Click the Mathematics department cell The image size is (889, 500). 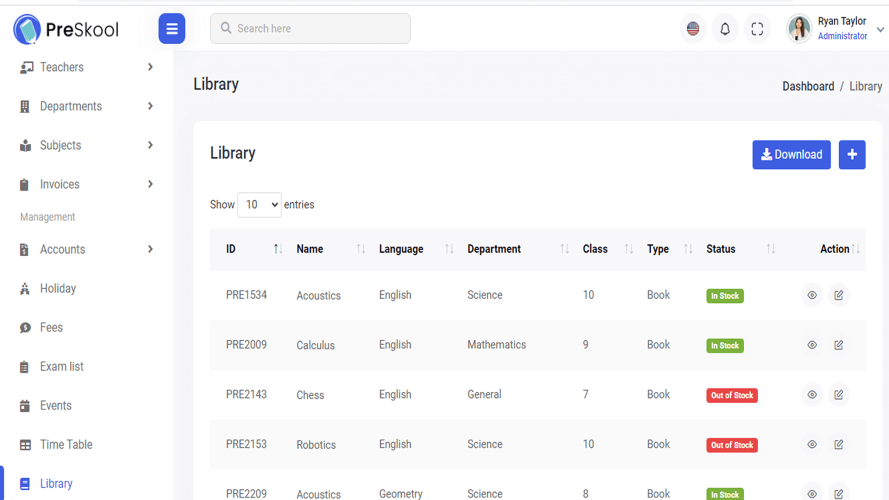[x=496, y=345]
